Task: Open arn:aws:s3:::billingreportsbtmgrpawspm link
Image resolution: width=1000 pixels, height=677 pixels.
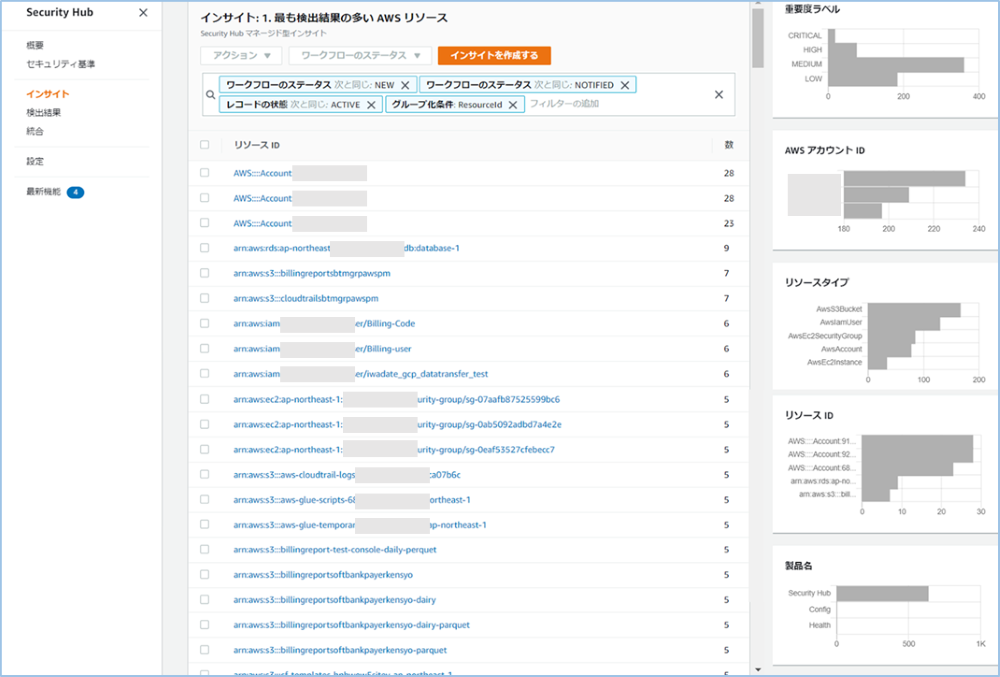Action: point(312,273)
